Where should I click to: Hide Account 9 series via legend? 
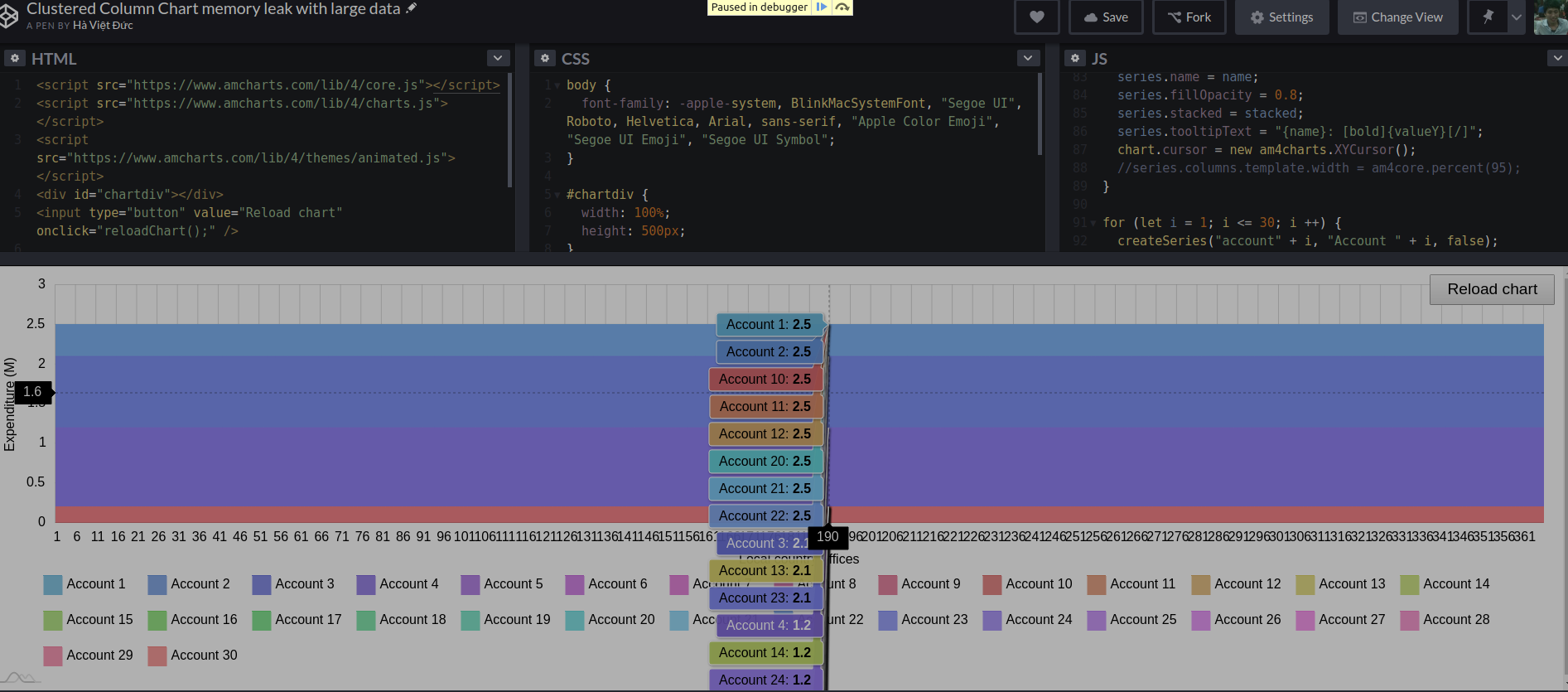click(919, 584)
